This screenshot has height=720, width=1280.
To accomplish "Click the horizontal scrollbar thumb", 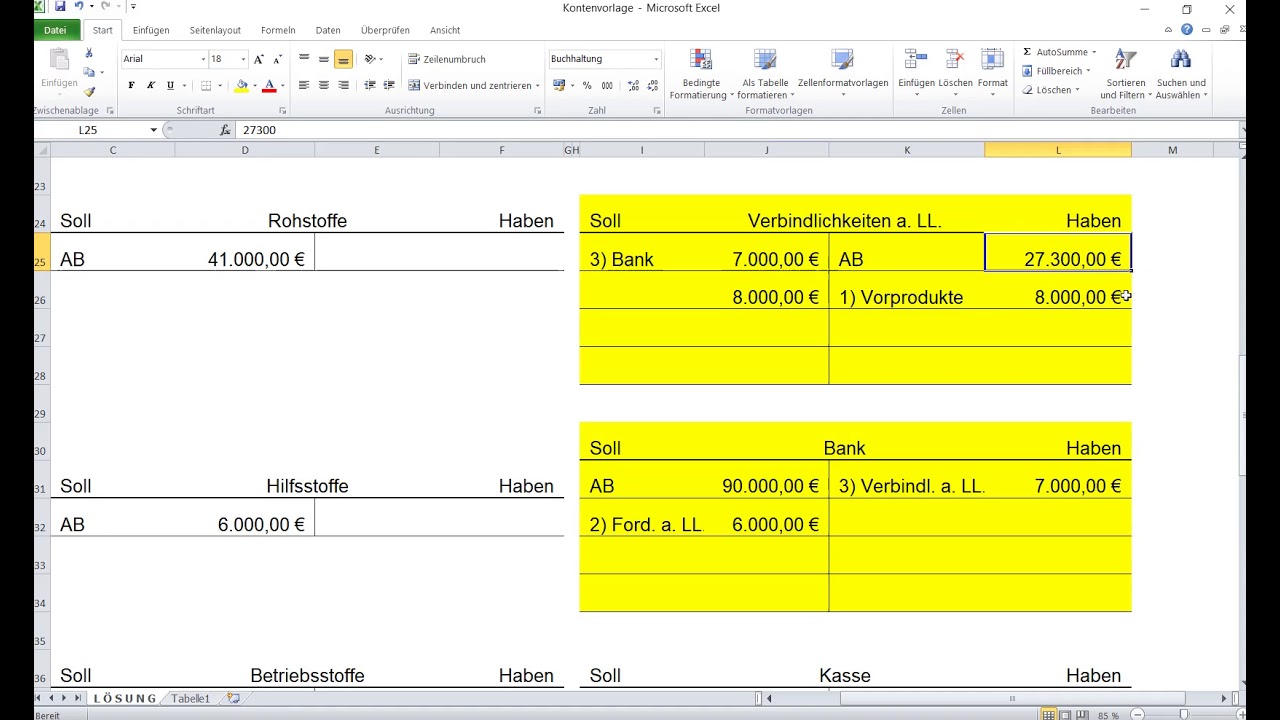I will [x=1012, y=698].
